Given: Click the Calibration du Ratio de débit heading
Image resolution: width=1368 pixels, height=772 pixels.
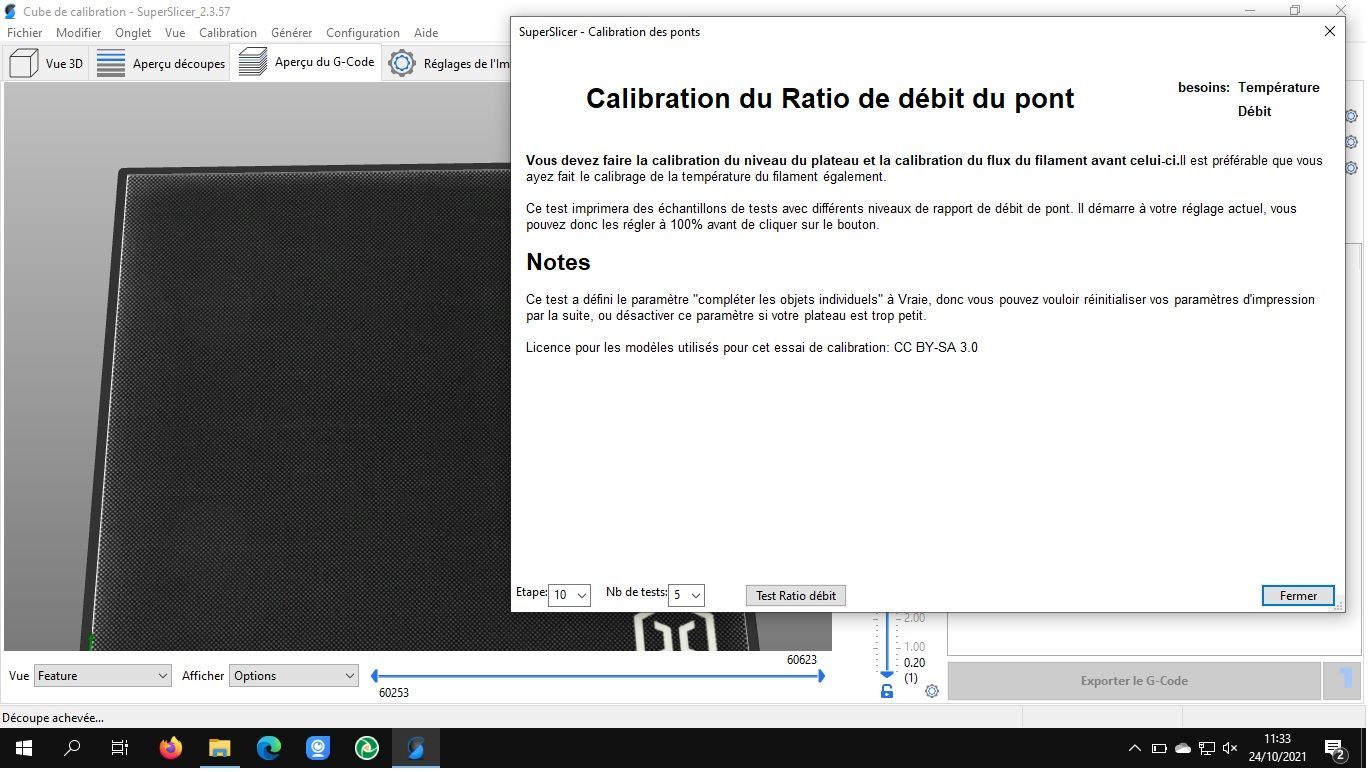Looking at the screenshot, I should tap(830, 98).
